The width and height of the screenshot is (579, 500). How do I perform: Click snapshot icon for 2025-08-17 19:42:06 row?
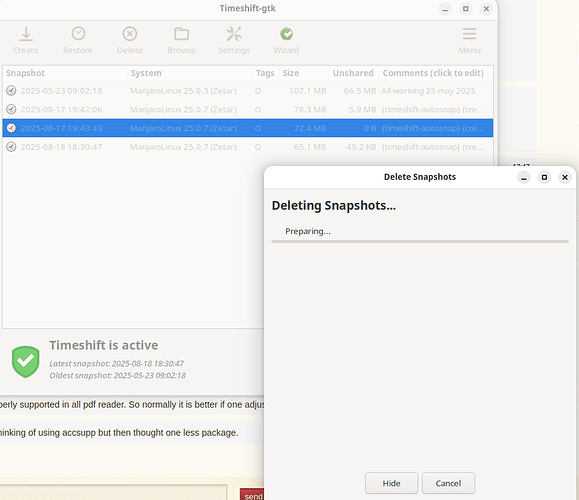click(x=11, y=109)
